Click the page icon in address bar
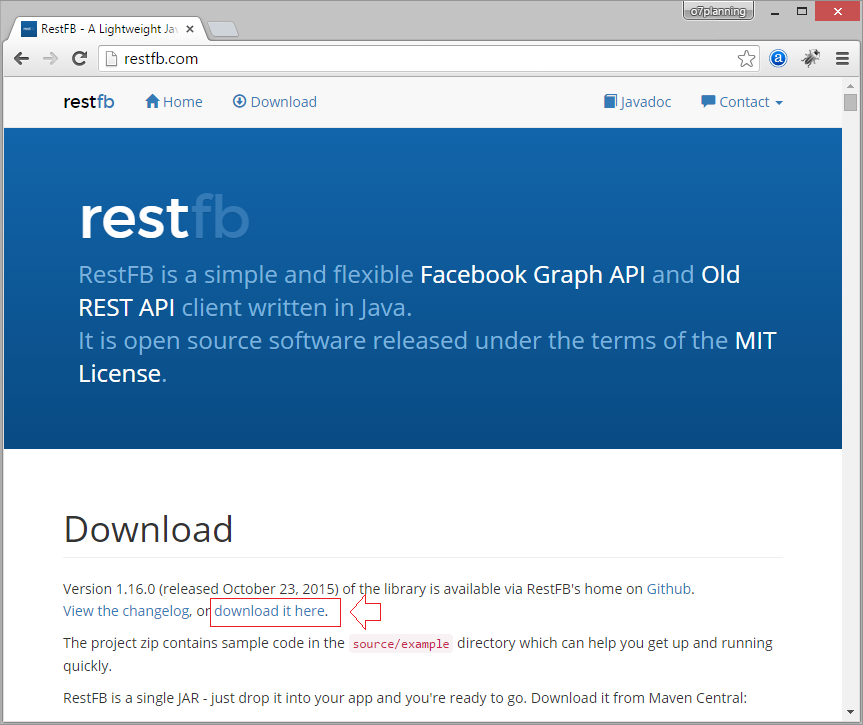Viewport: 863px width, 725px height. (111, 58)
